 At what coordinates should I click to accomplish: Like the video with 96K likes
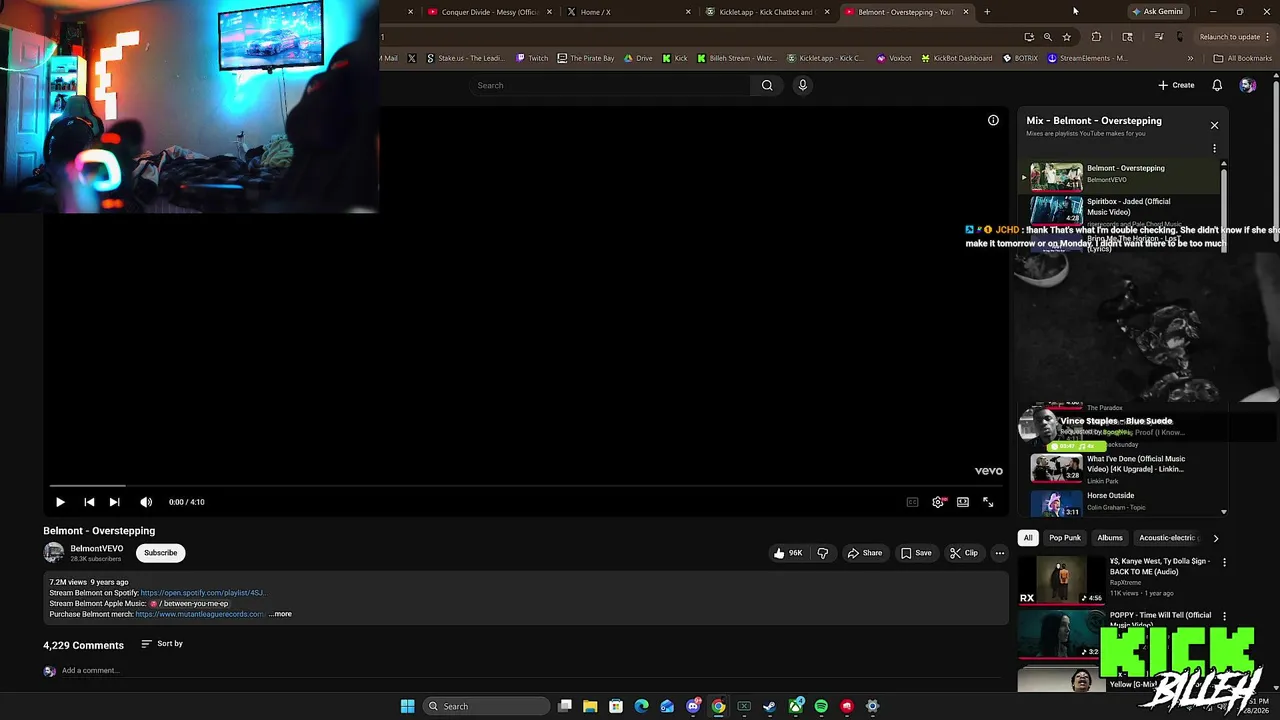click(x=788, y=553)
